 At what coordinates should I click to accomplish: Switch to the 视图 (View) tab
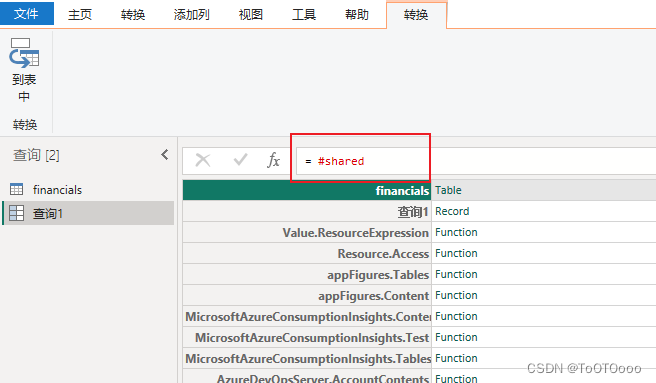click(x=251, y=15)
